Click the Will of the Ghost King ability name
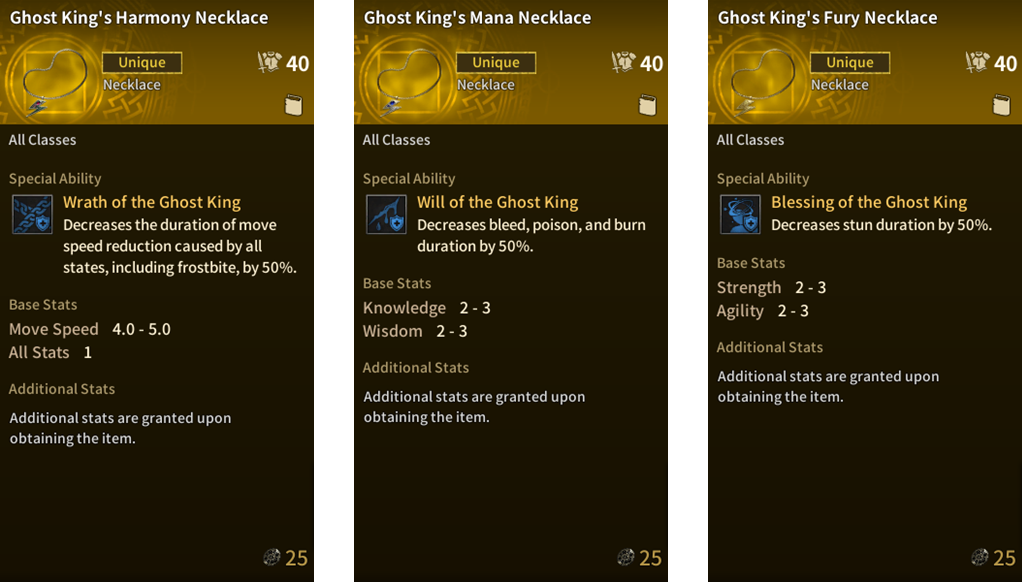Image resolution: width=1022 pixels, height=582 pixels. [x=497, y=202]
